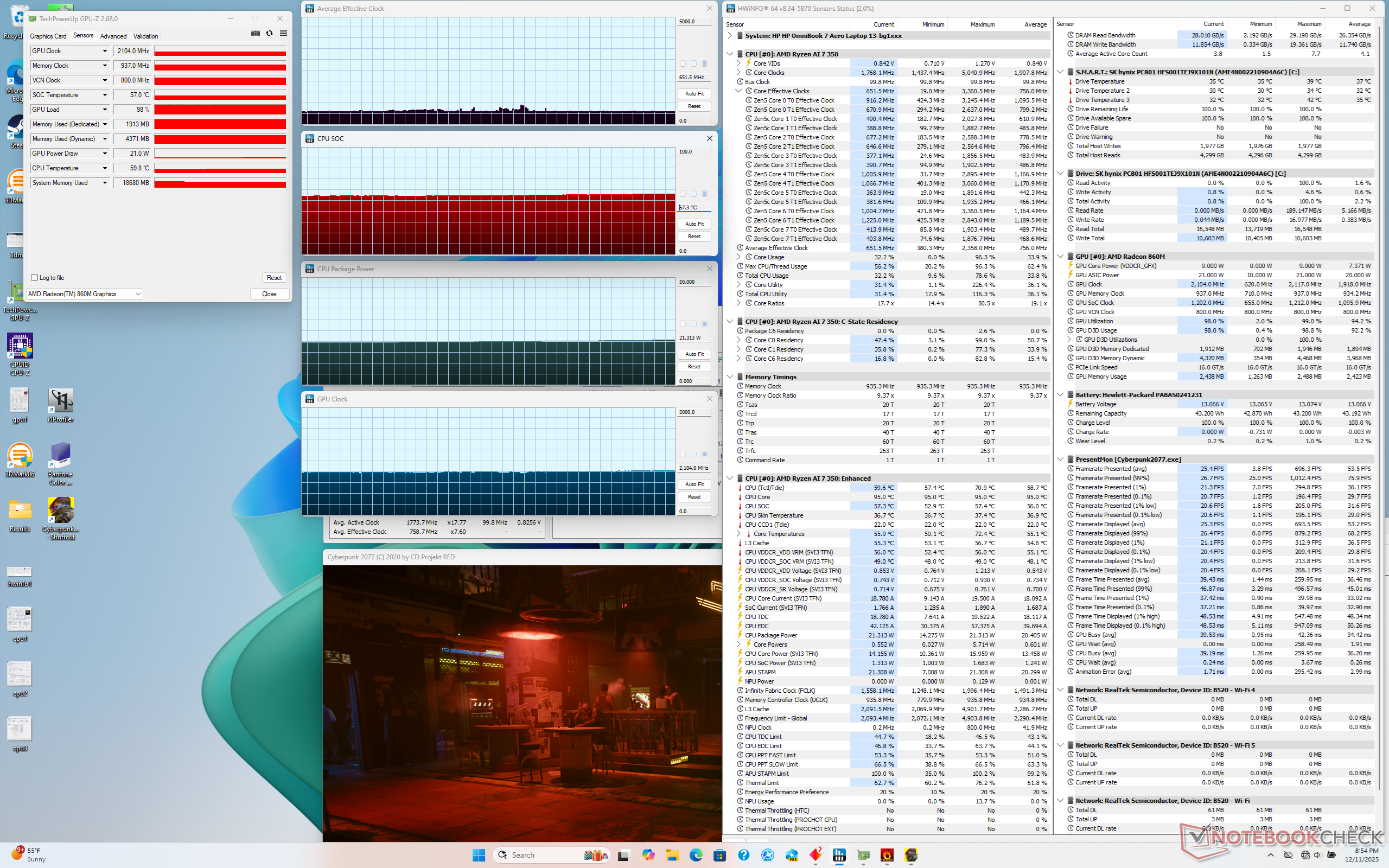Switch to the Graphics Card tab
The image size is (1389, 868).
click(x=48, y=36)
